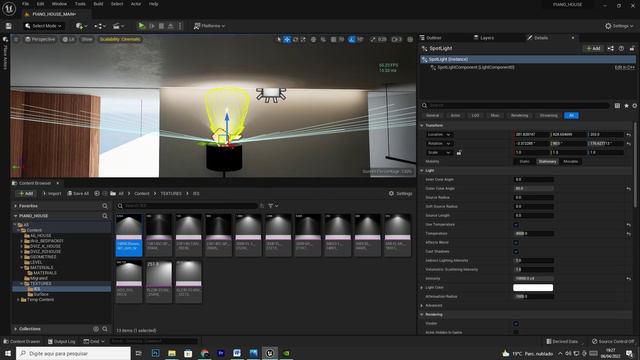This screenshot has height=360, width=640.
Task: Click the Import button
Action: click(x=51, y=193)
